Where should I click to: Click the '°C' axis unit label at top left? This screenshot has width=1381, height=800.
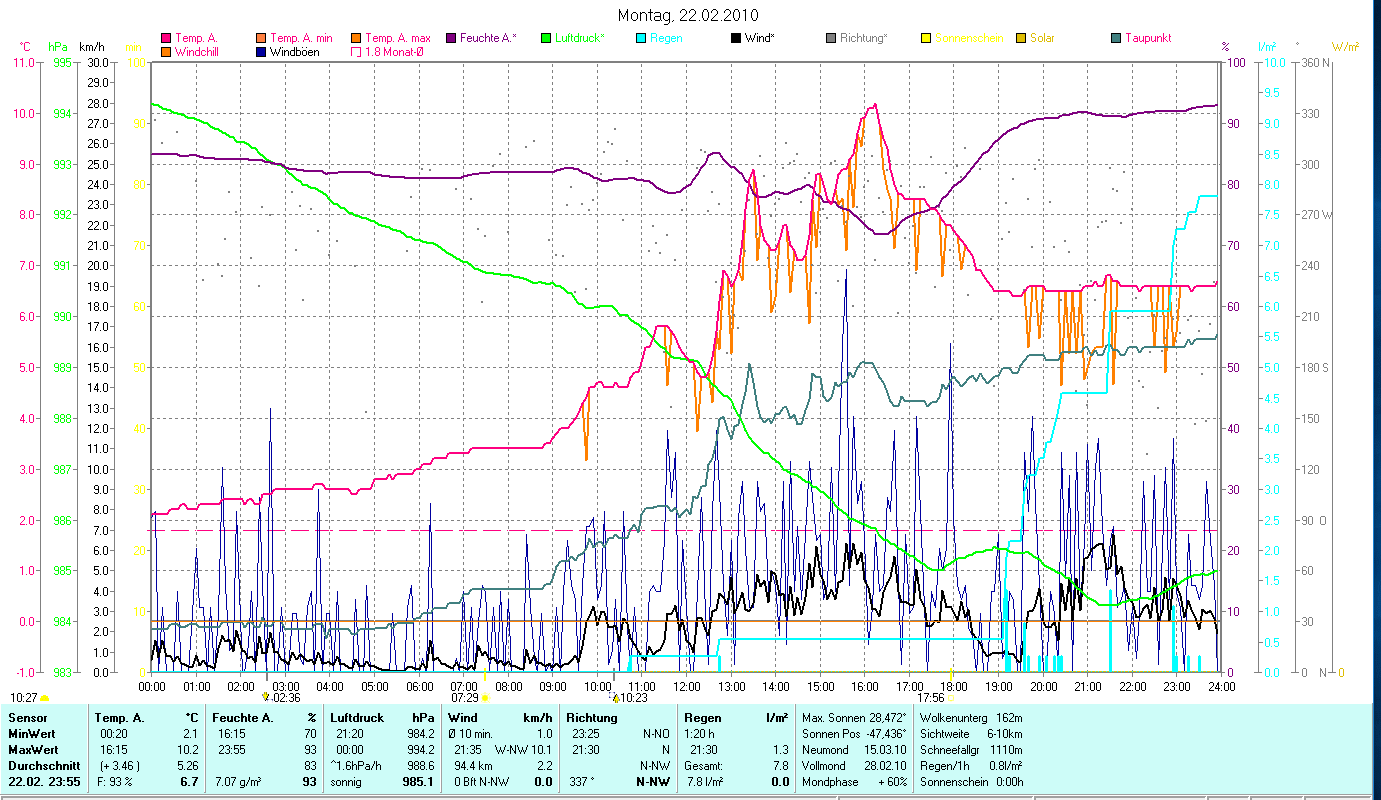pos(26,47)
